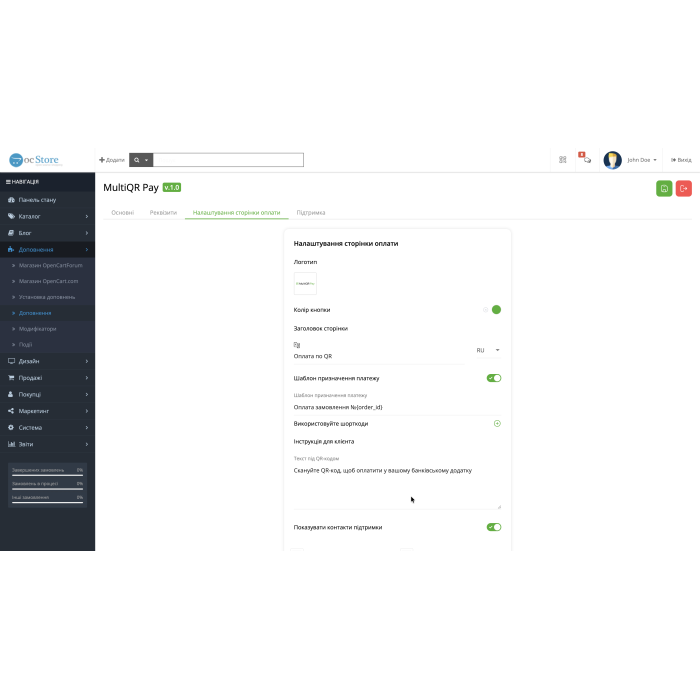The image size is (700, 700).
Task: Click the Дизайн monitor icon
Action: click(11, 361)
